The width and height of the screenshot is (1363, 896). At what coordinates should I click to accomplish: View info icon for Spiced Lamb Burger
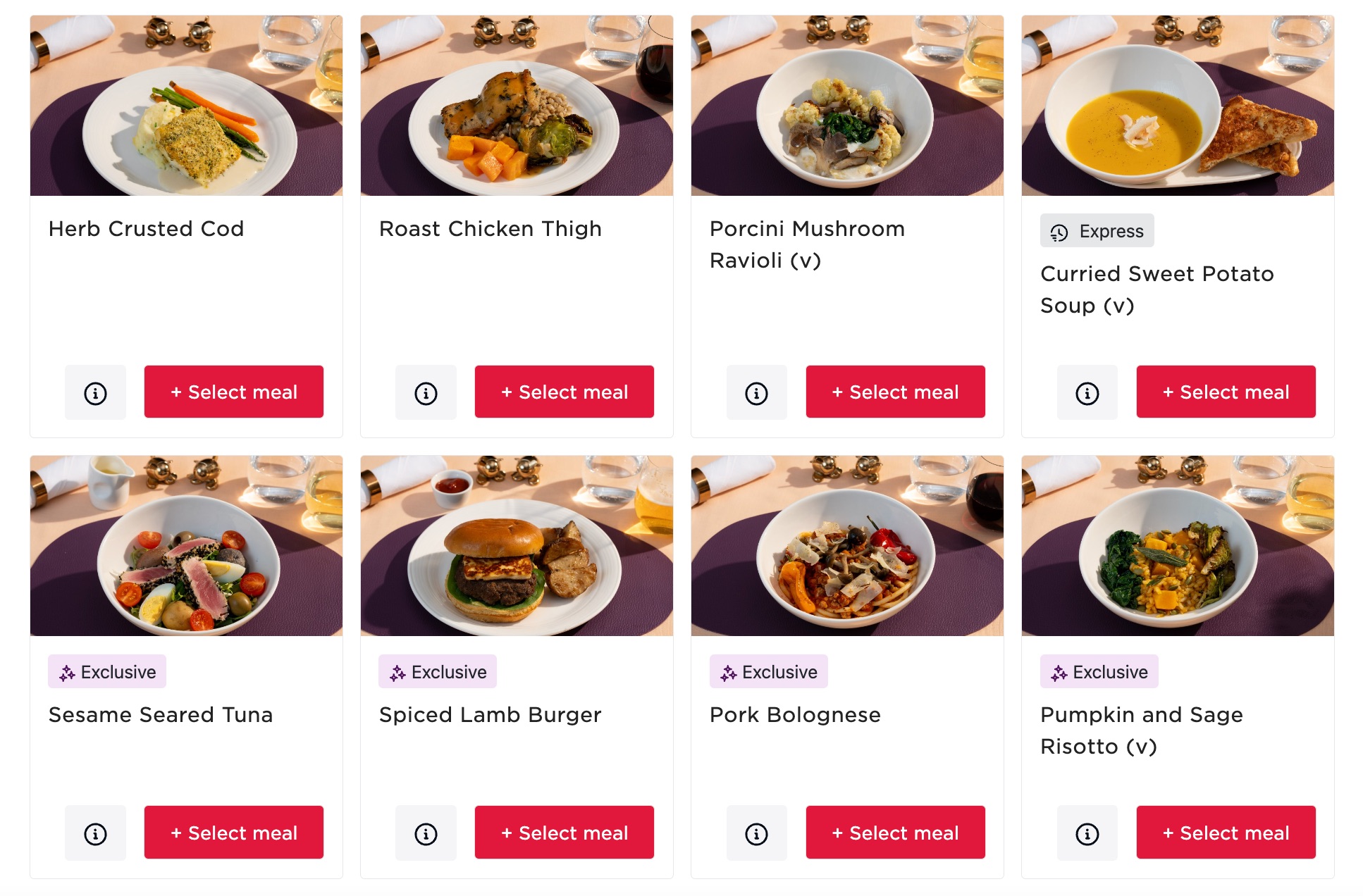[426, 833]
